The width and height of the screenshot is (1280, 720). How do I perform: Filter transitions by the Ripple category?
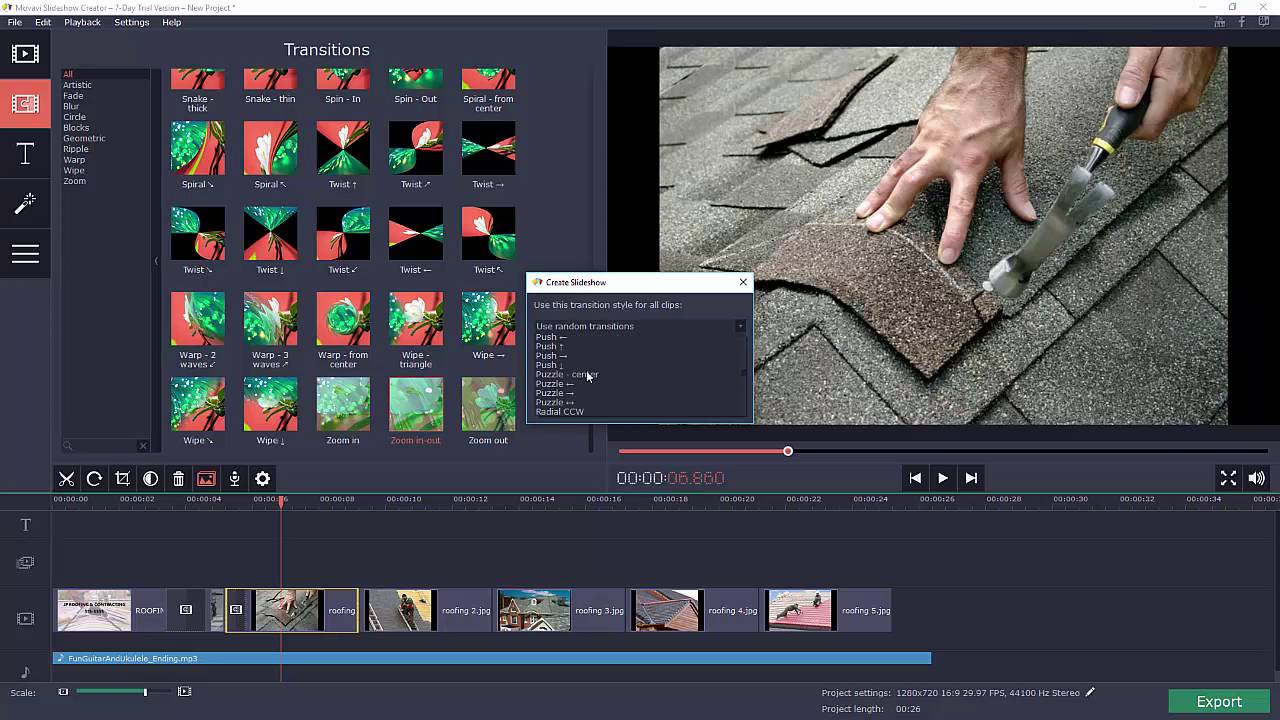click(x=75, y=149)
